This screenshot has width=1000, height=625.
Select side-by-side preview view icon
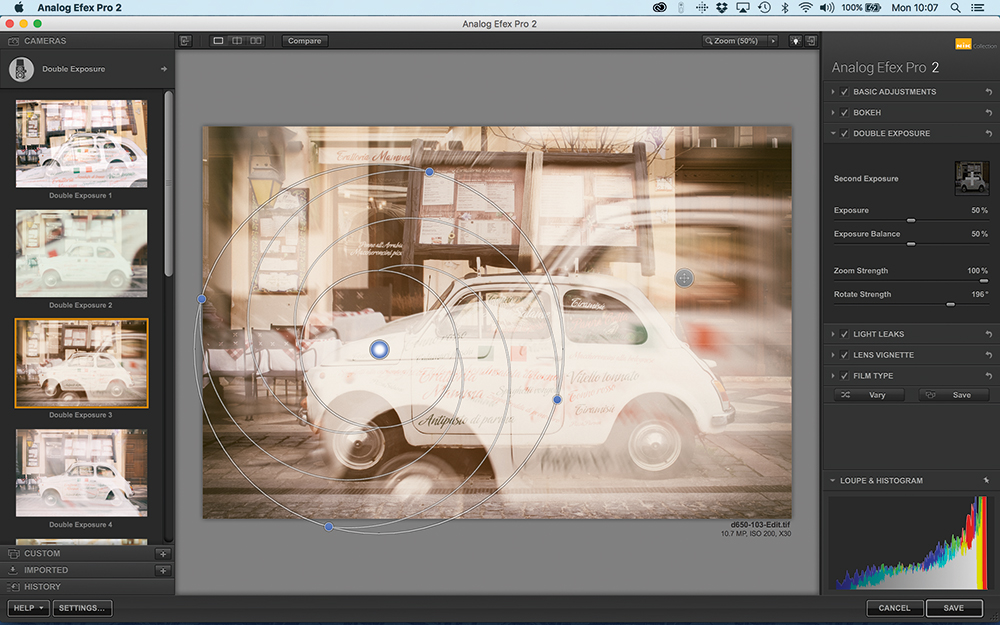(256, 41)
